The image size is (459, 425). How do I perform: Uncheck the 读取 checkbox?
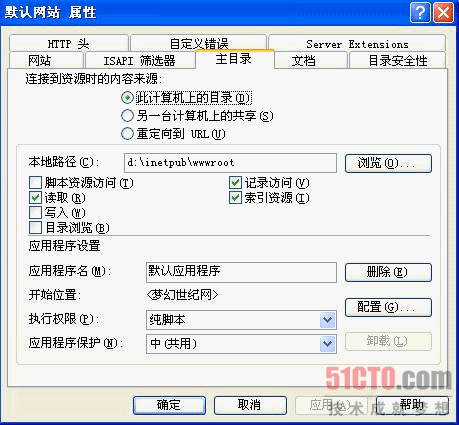click(35, 198)
